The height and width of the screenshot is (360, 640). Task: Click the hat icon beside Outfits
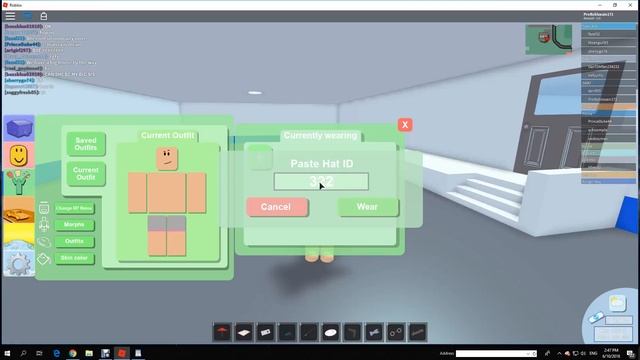click(44, 242)
